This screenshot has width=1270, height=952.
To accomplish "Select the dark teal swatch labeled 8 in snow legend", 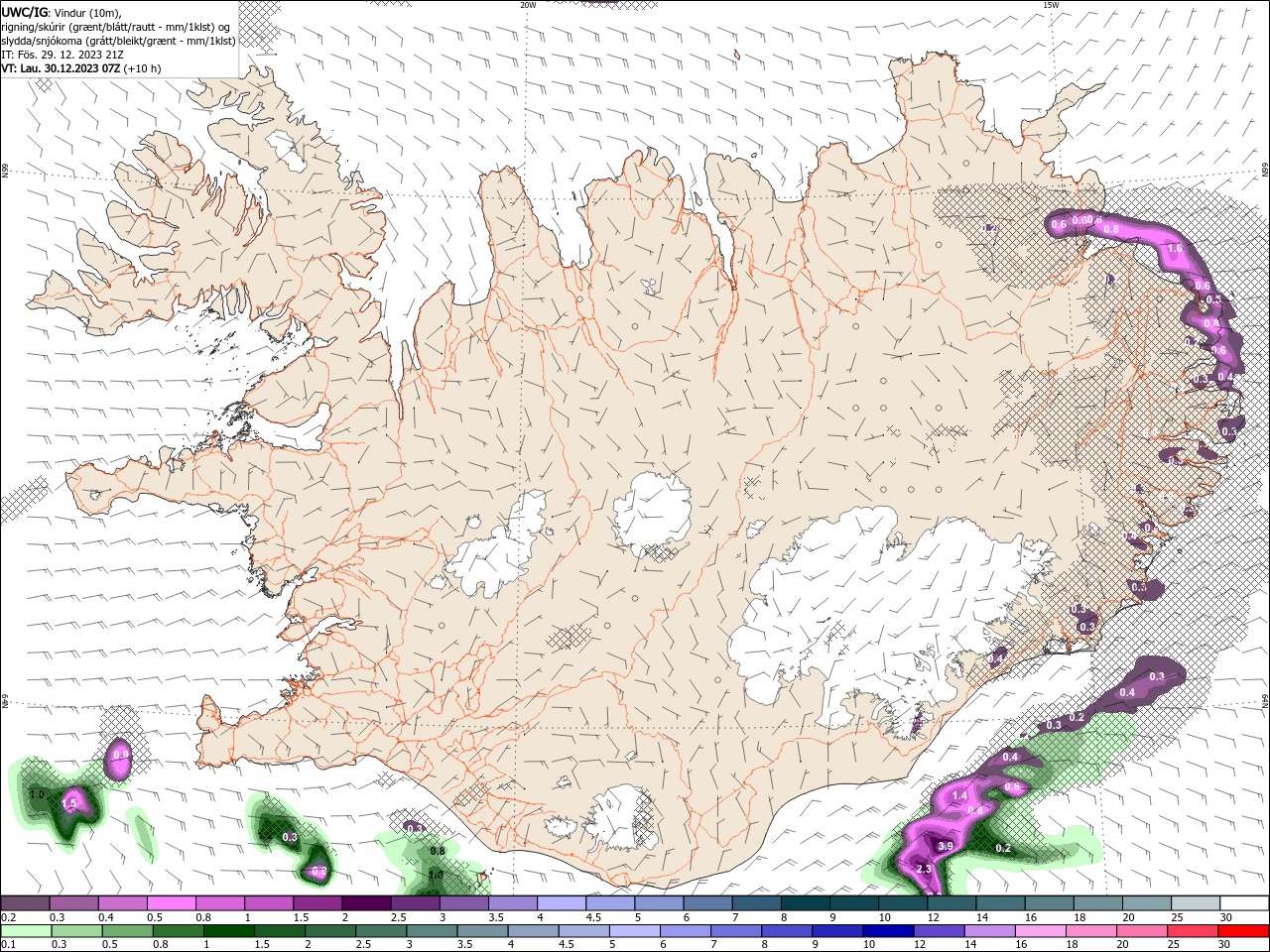I will 804,903.
